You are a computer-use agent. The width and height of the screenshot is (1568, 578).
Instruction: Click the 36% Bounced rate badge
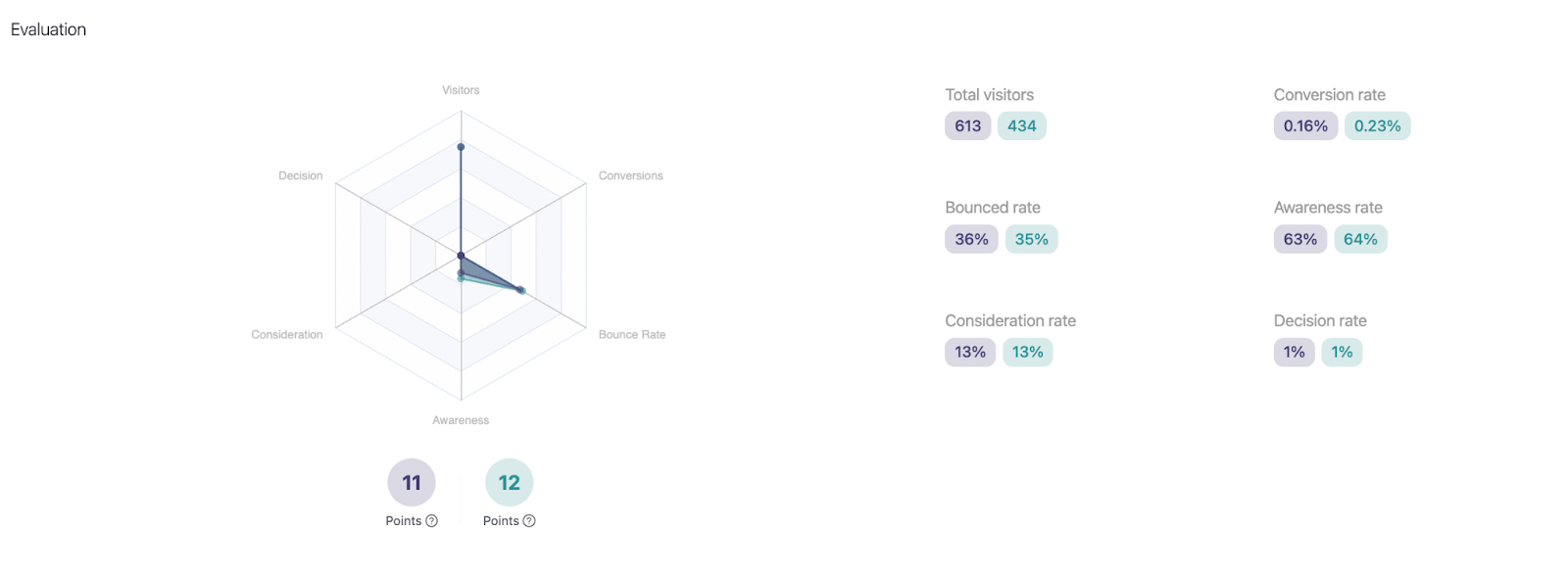tap(969, 238)
